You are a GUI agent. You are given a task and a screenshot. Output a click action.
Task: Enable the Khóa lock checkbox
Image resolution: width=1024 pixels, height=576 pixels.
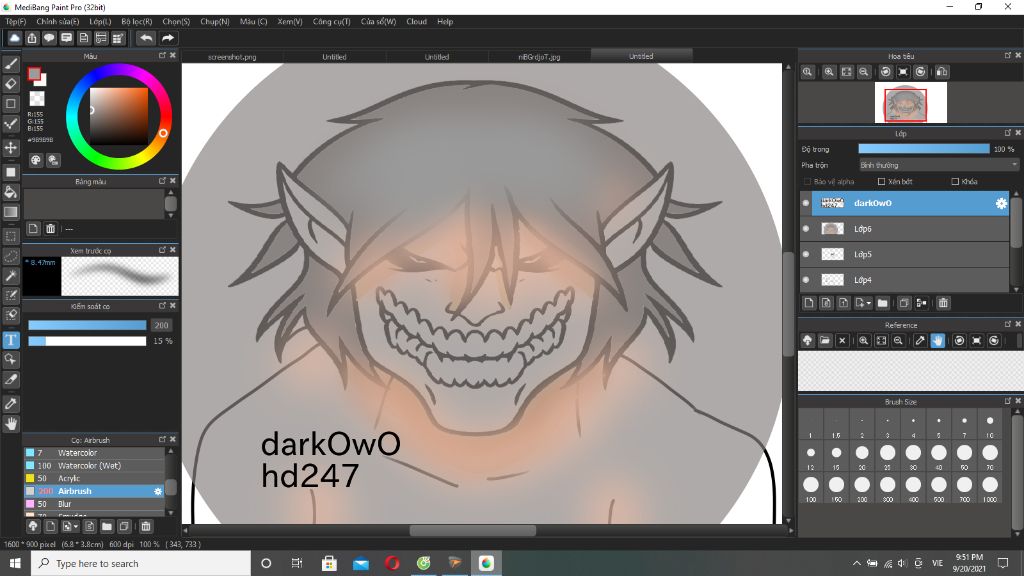point(955,182)
